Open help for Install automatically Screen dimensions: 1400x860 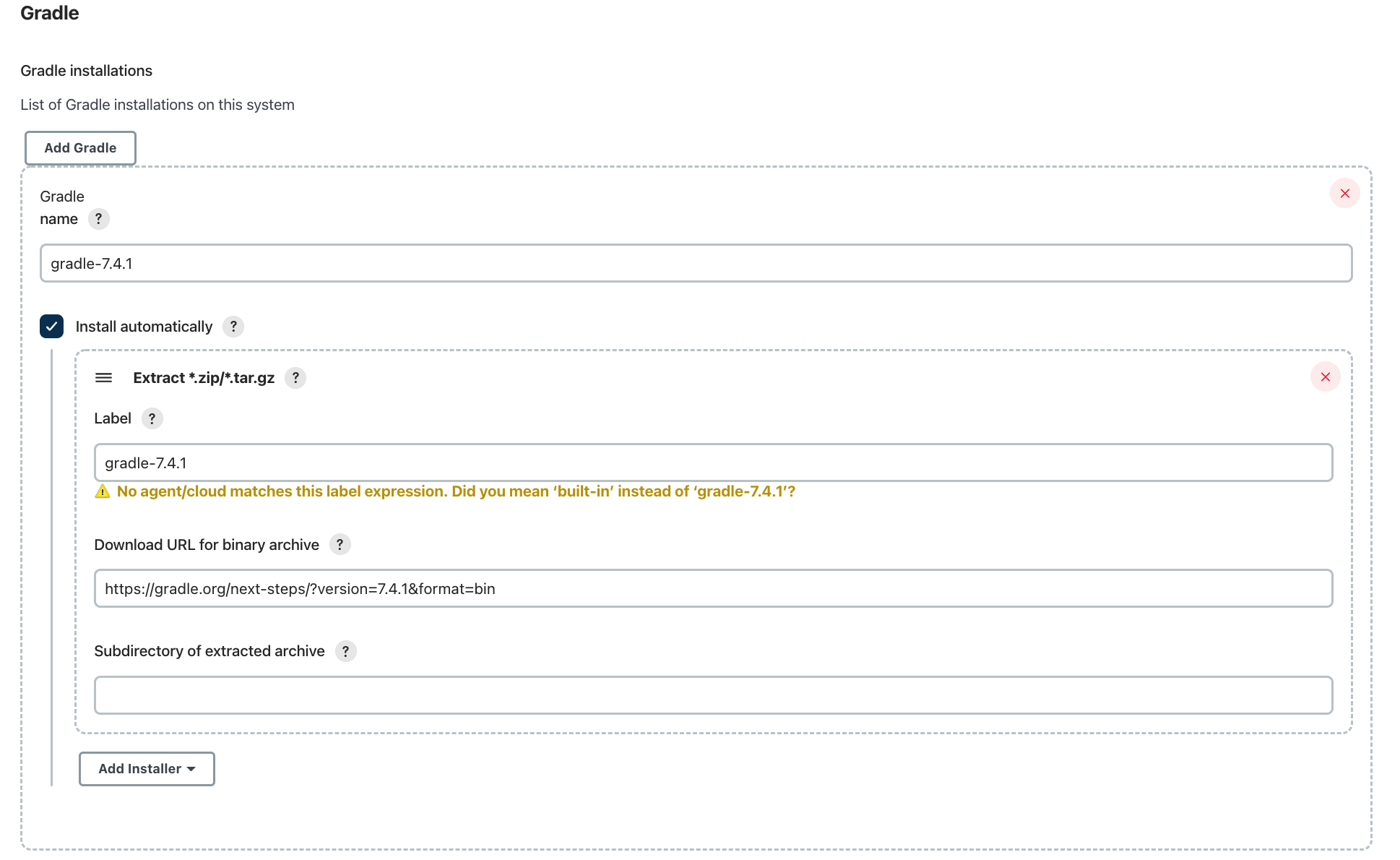233,327
